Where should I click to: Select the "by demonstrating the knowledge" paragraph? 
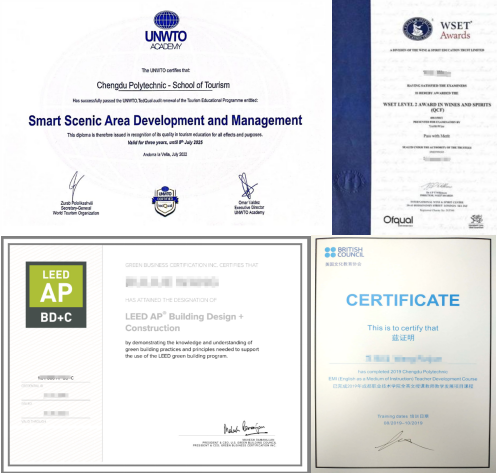[192, 349]
